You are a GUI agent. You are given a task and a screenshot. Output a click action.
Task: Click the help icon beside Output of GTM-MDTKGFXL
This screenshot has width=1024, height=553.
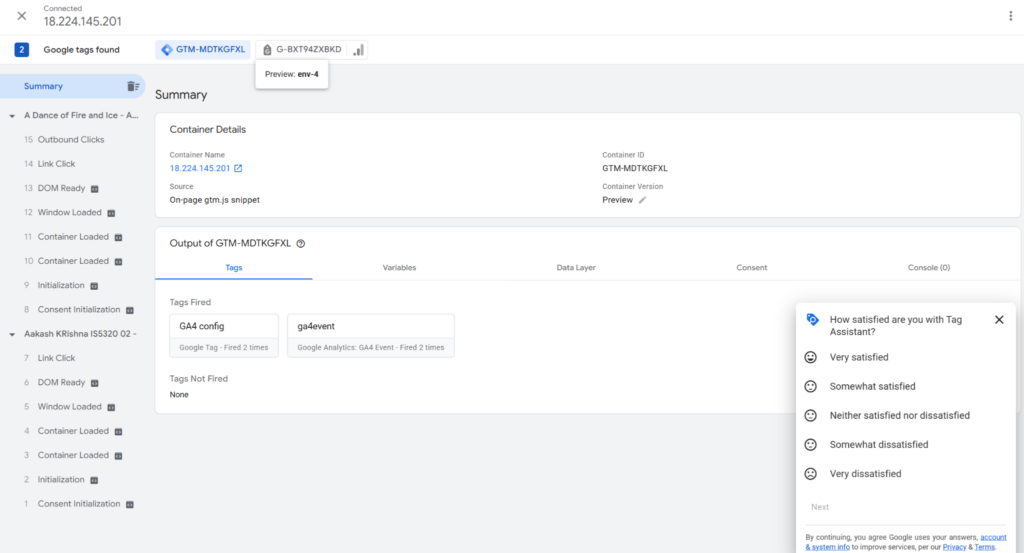pos(301,243)
